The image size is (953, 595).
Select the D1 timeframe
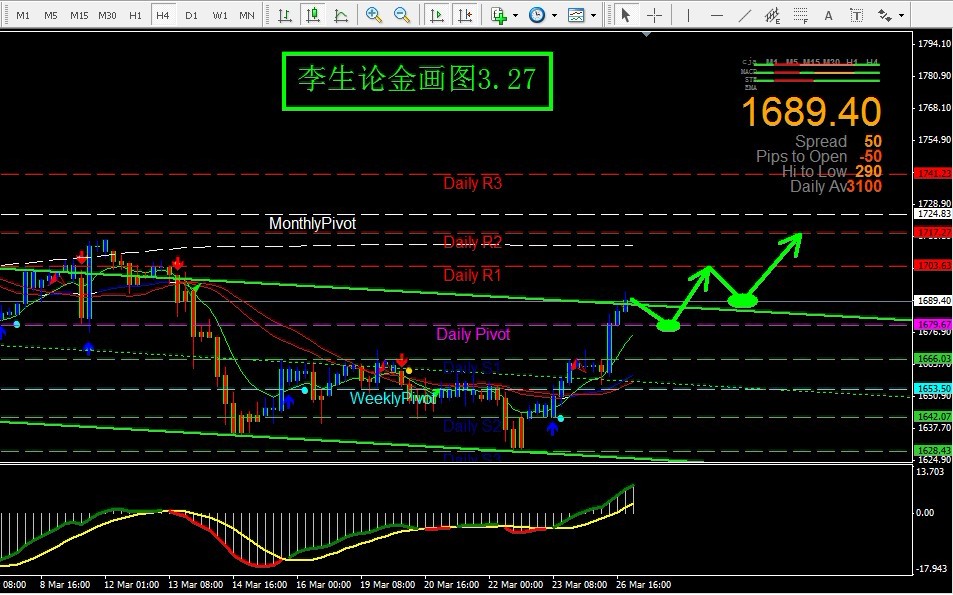pos(191,16)
